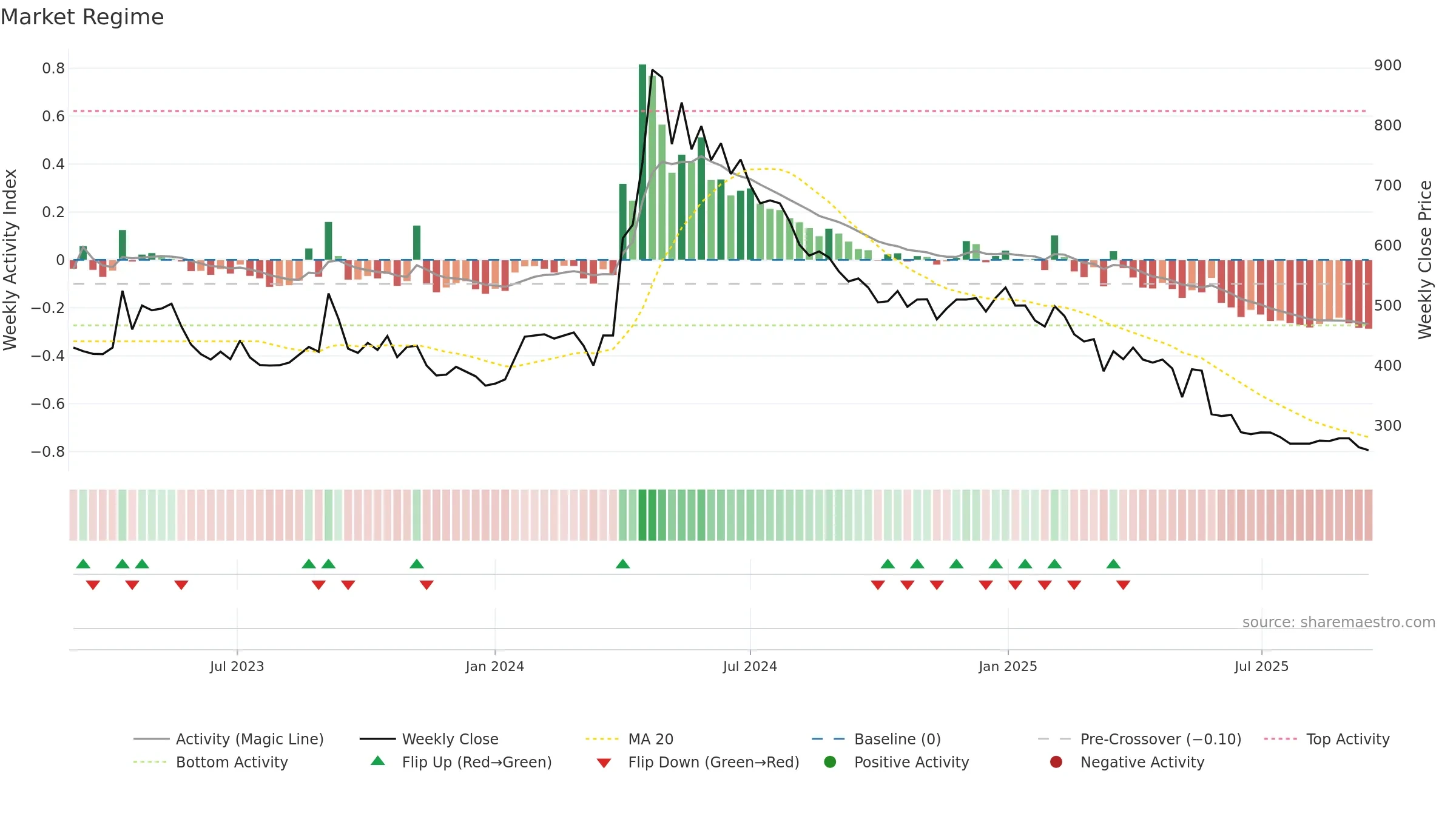Click the Jul 2023 x-axis label
This screenshot has height=819, width=1456.
tap(237, 666)
